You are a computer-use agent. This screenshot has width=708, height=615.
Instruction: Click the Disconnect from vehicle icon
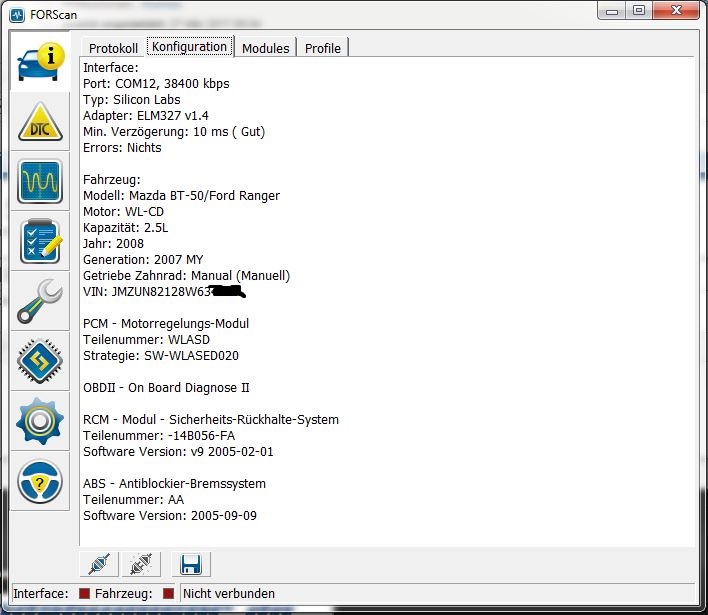click(141, 564)
